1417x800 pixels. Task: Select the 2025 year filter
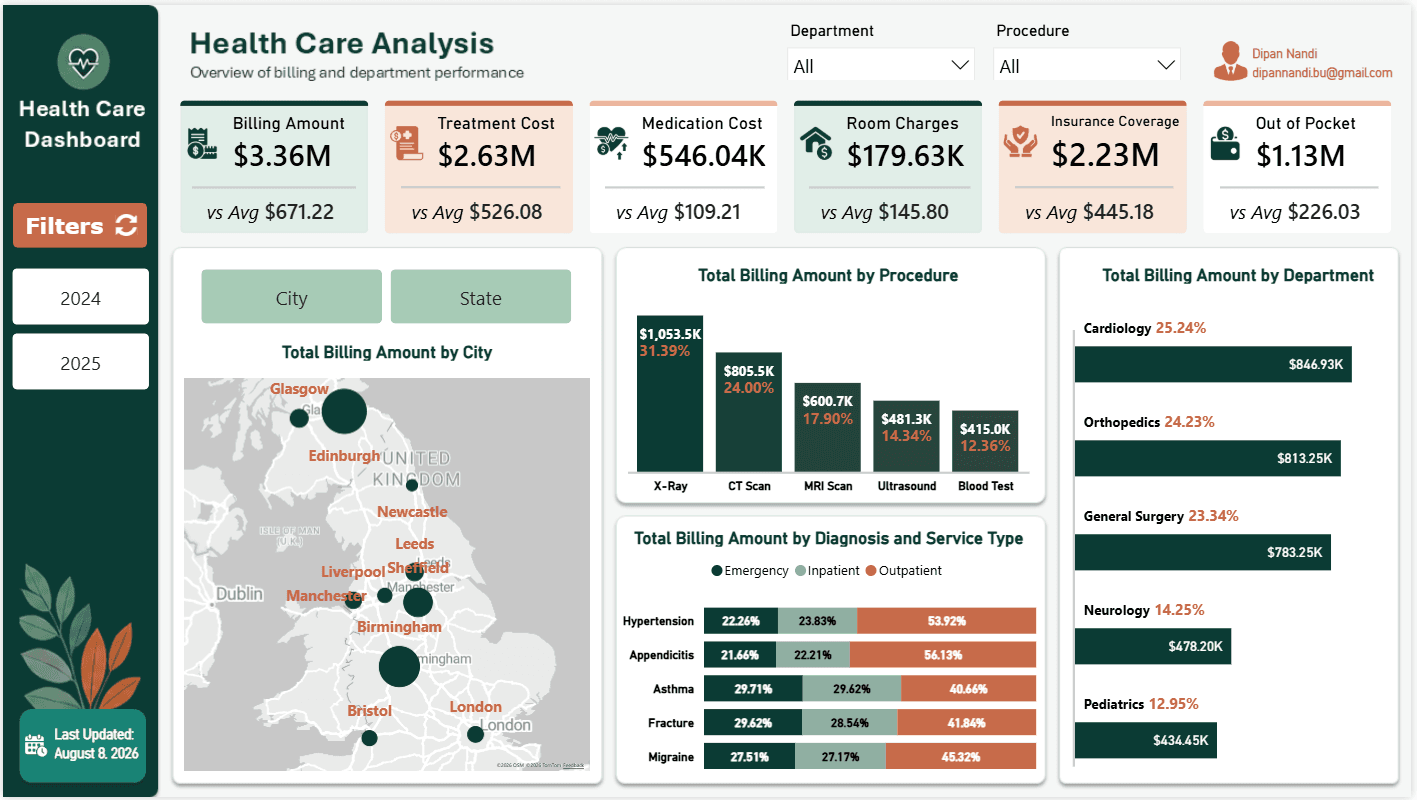click(x=81, y=362)
